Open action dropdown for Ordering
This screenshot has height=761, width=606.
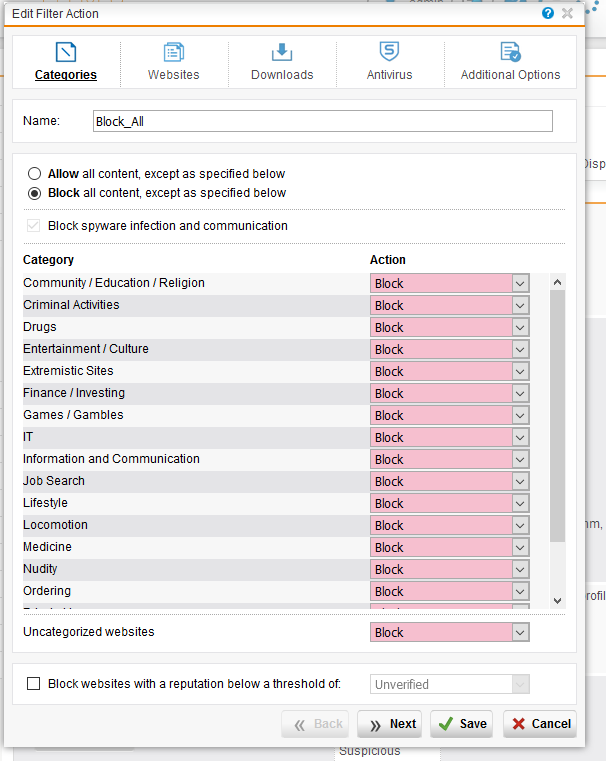(450, 591)
